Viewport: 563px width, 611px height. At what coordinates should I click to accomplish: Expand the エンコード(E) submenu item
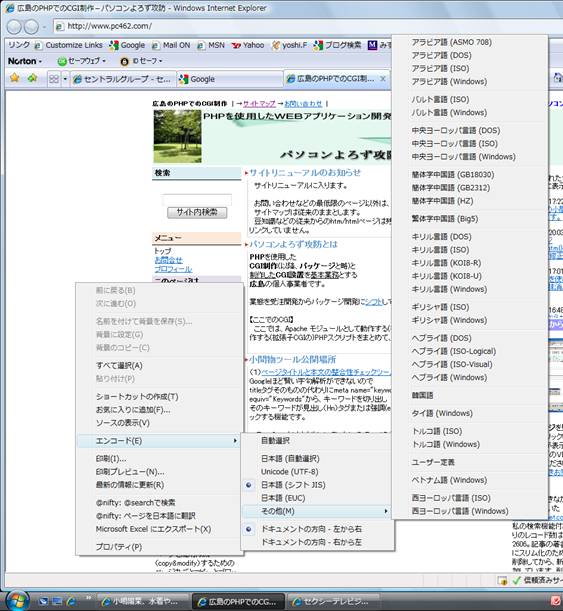pyautogui.click(x=160, y=441)
